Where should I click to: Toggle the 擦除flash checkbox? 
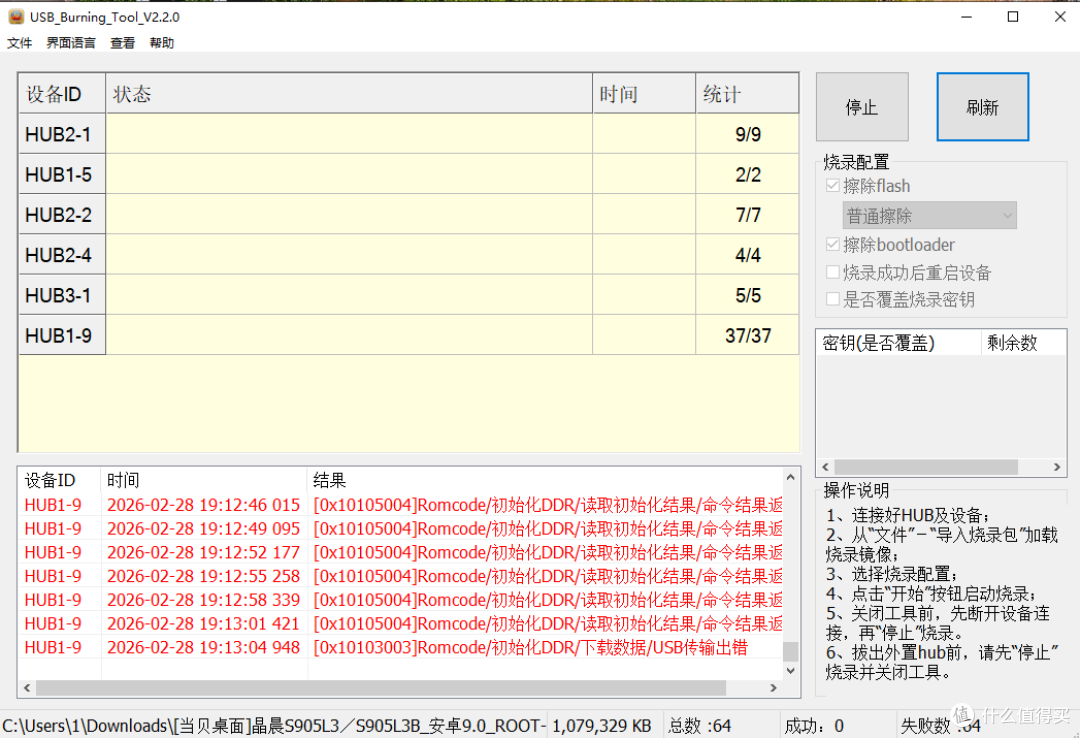(x=833, y=186)
